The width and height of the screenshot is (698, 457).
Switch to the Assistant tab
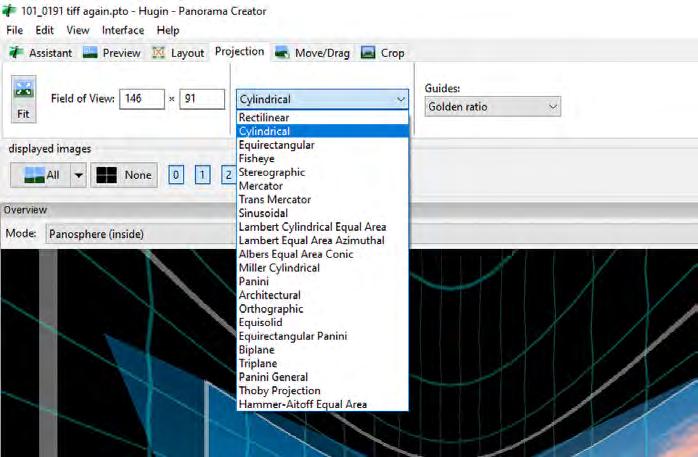coord(41,53)
